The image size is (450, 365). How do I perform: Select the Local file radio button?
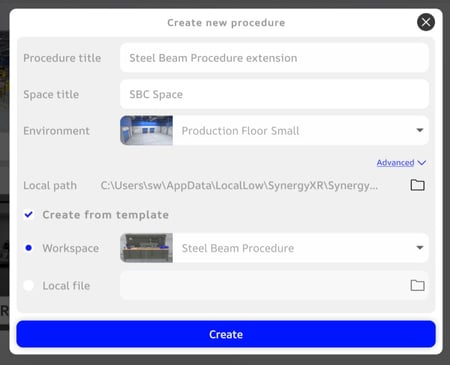[x=29, y=285]
